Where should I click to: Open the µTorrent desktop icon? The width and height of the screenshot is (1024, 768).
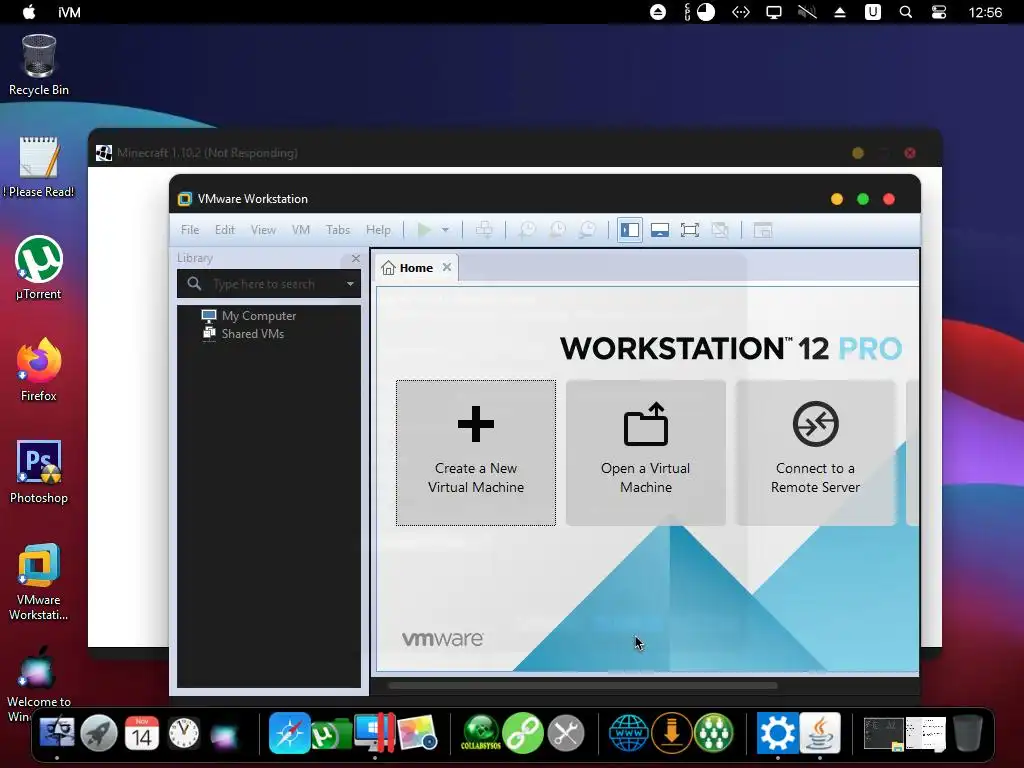point(39,268)
